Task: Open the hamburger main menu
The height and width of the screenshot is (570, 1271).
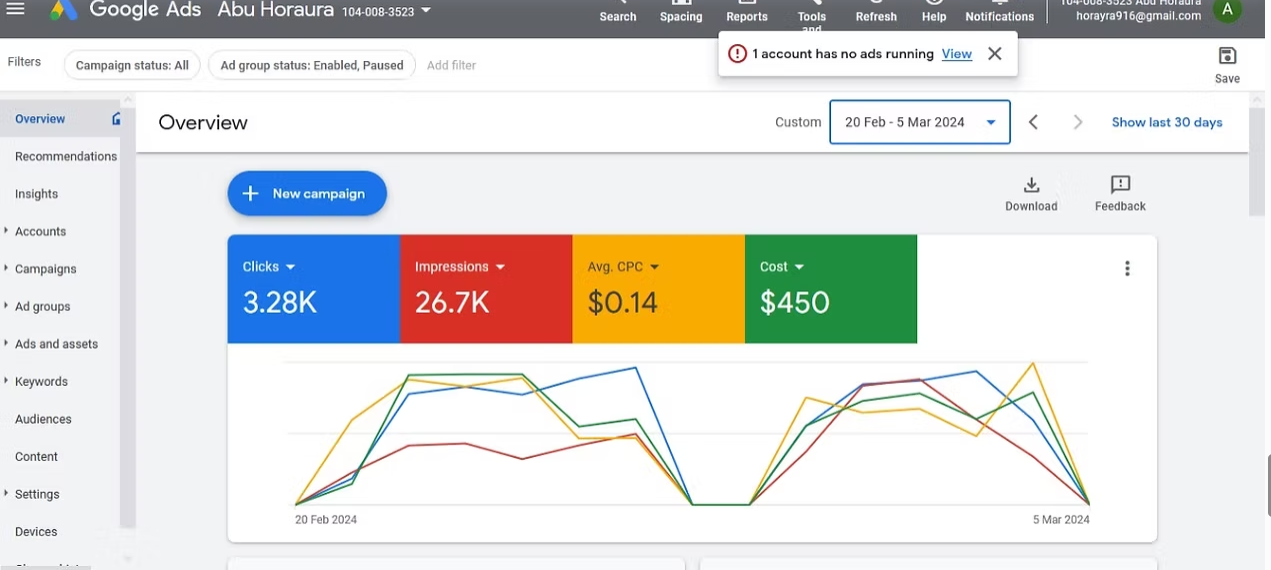Action: 15,9
